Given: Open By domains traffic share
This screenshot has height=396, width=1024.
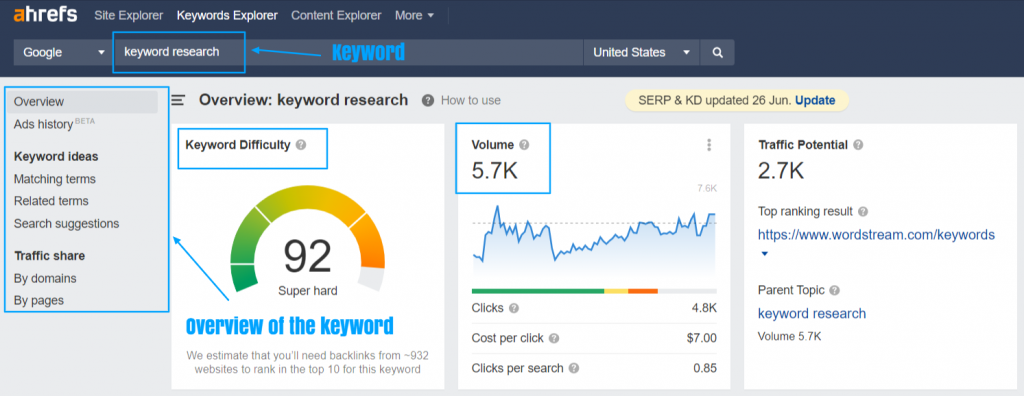Looking at the screenshot, I should click(45, 278).
